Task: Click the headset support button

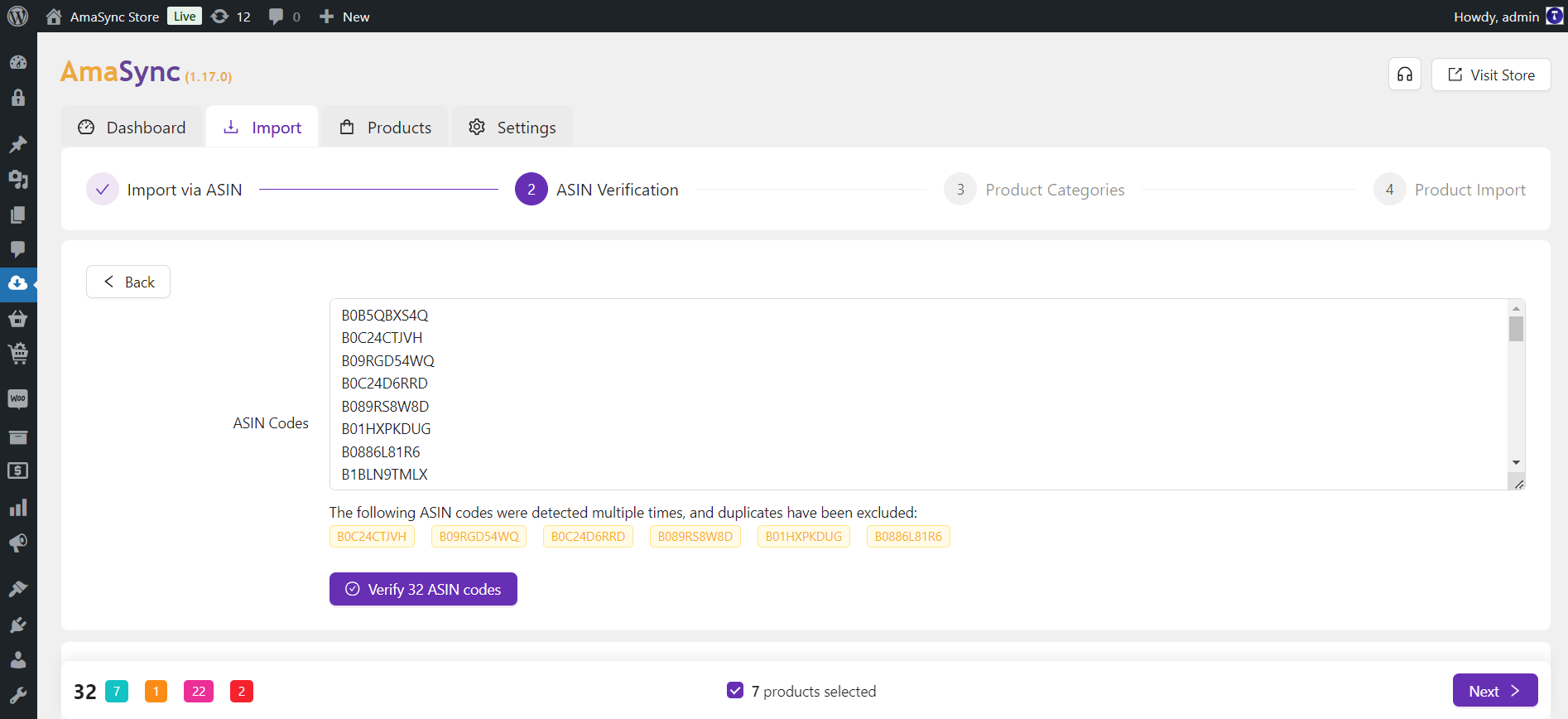Action: (x=1405, y=75)
